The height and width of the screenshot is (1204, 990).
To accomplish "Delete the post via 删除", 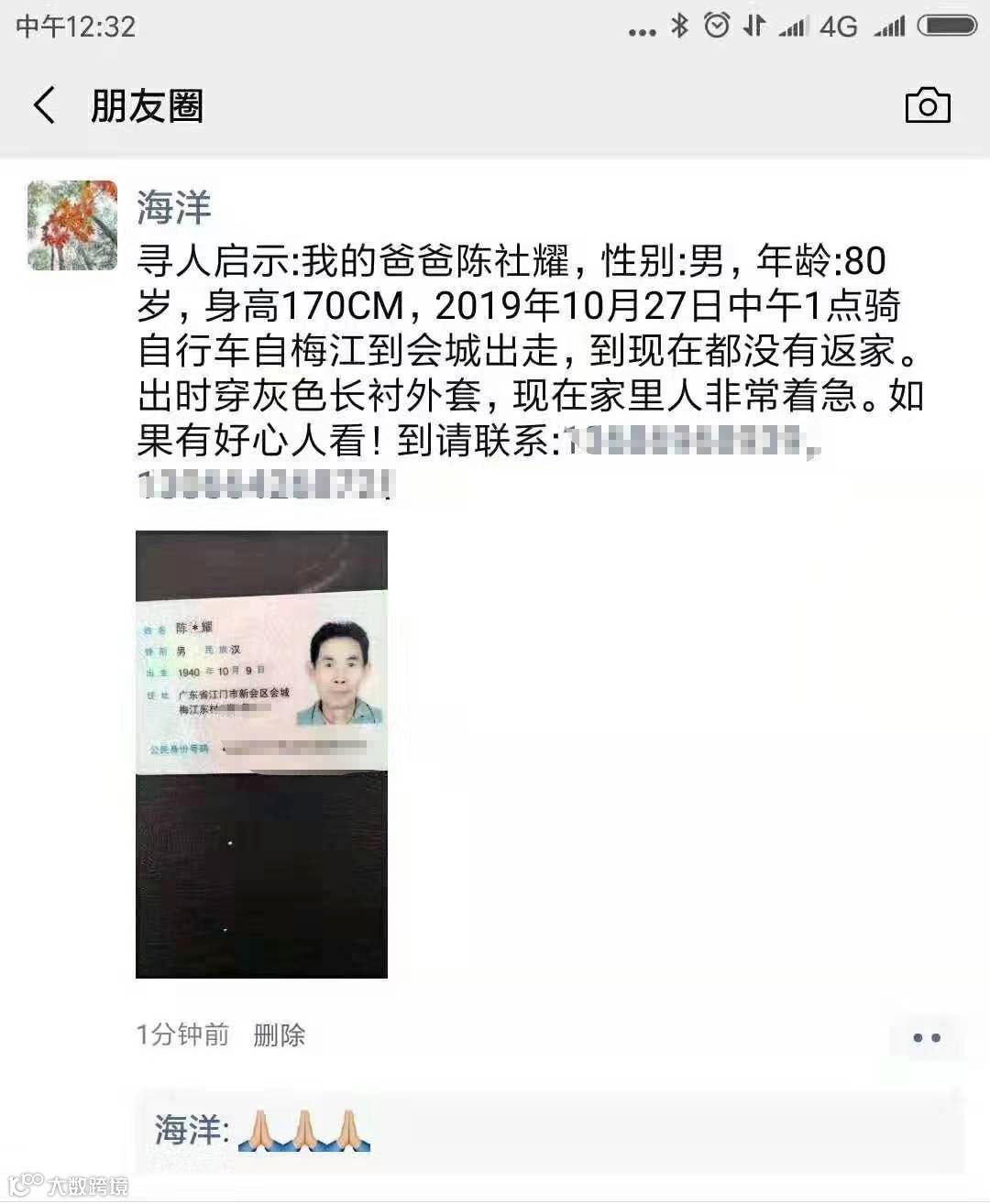I will (279, 1035).
